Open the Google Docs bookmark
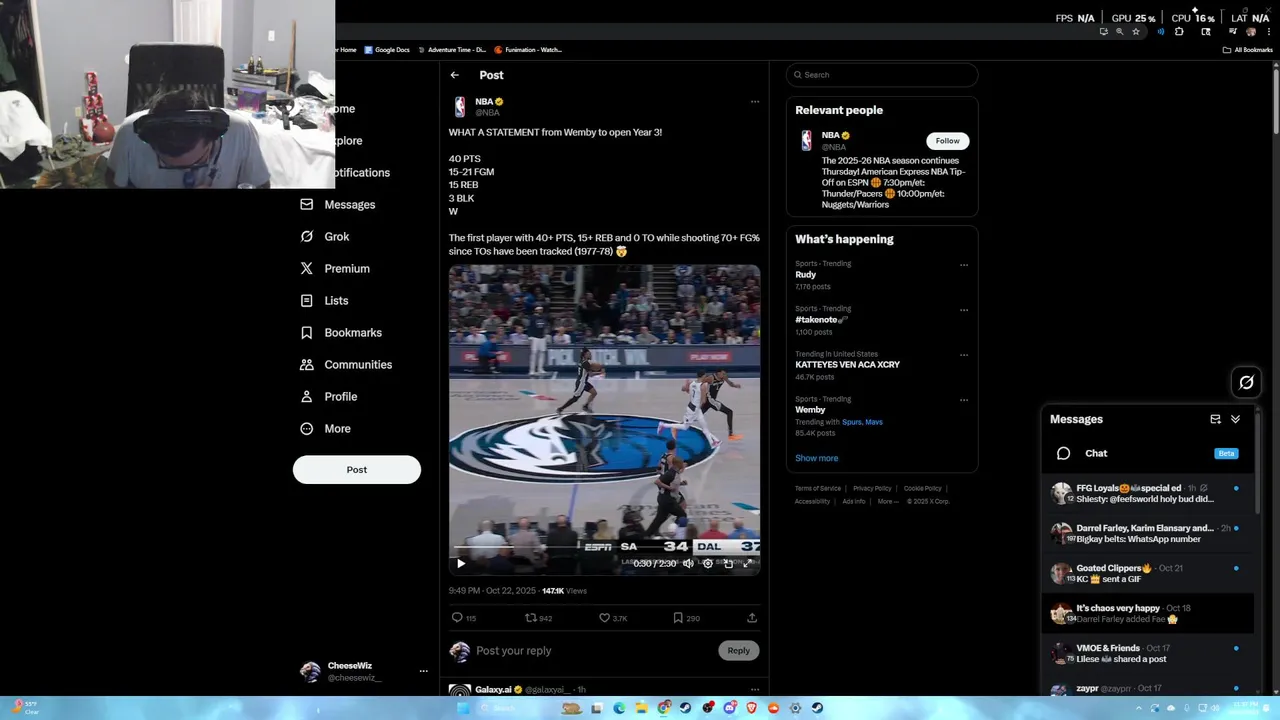The width and height of the screenshot is (1280, 720). pos(387,50)
